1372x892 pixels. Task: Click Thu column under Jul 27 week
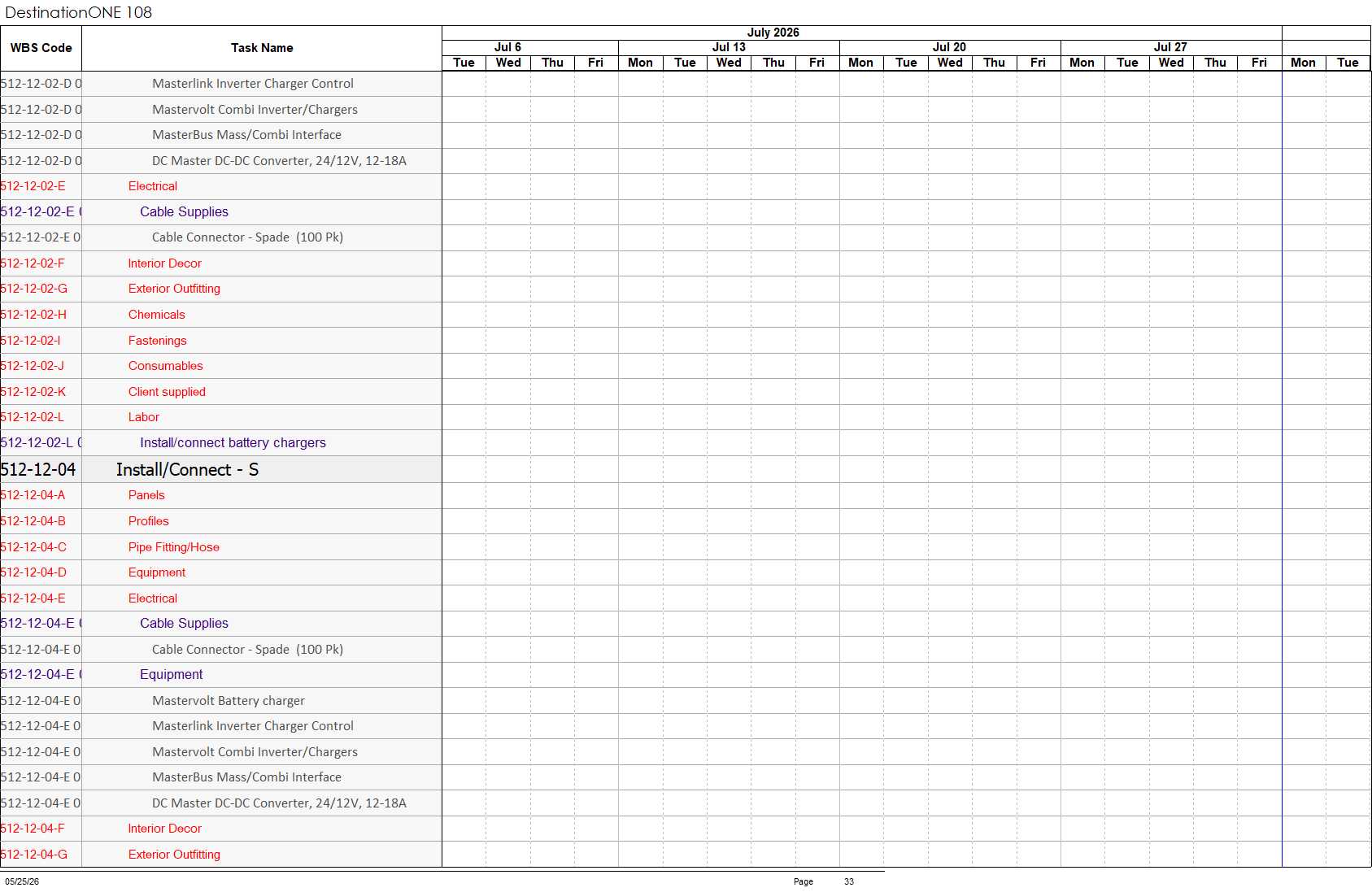pos(1215,63)
